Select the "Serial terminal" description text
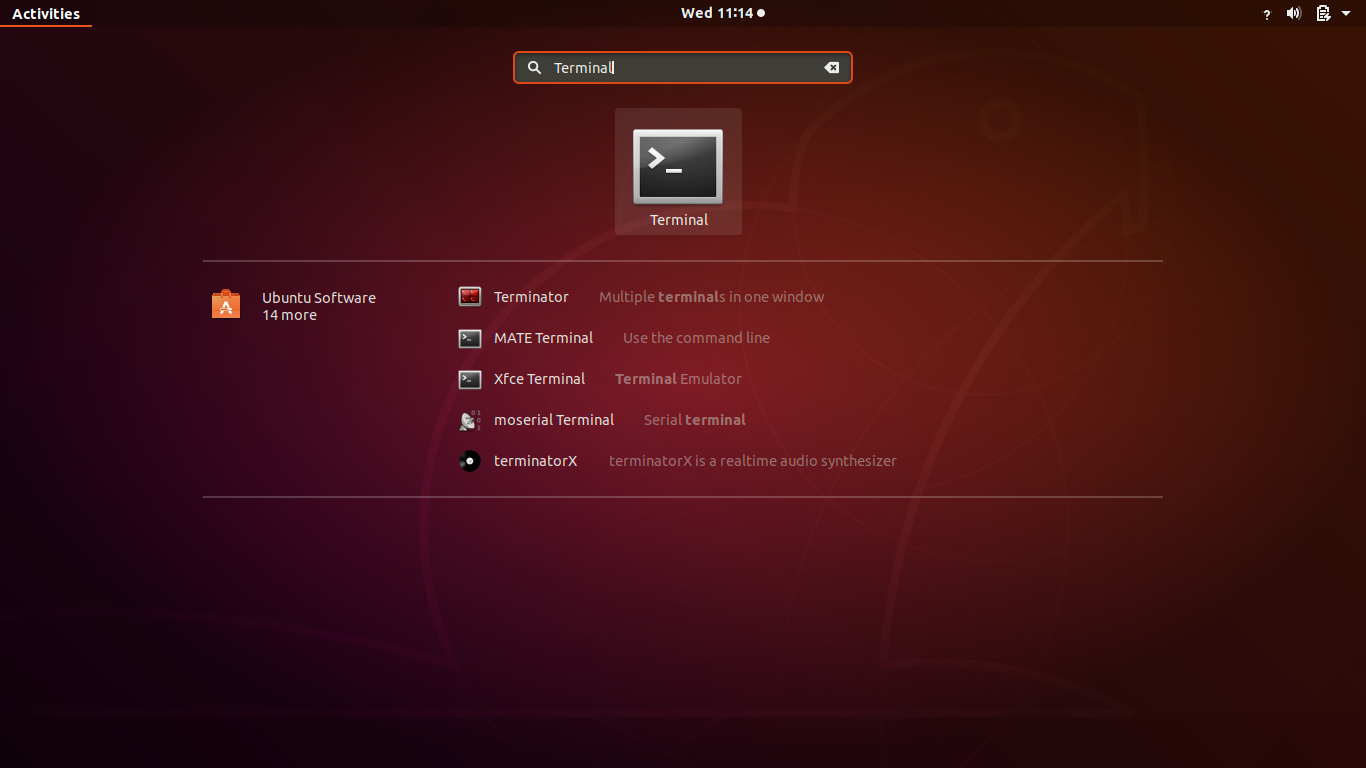Image resolution: width=1366 pixels, height=768 pixels. tap(695, 420)
